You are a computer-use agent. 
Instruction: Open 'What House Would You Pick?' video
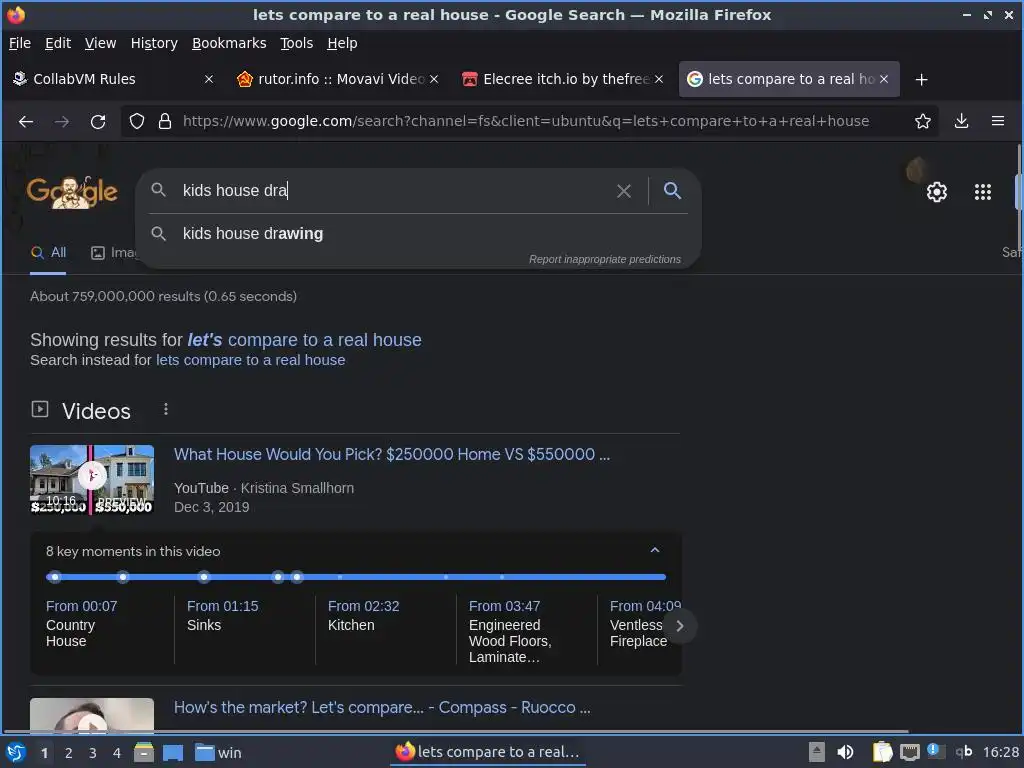(392, 455)
